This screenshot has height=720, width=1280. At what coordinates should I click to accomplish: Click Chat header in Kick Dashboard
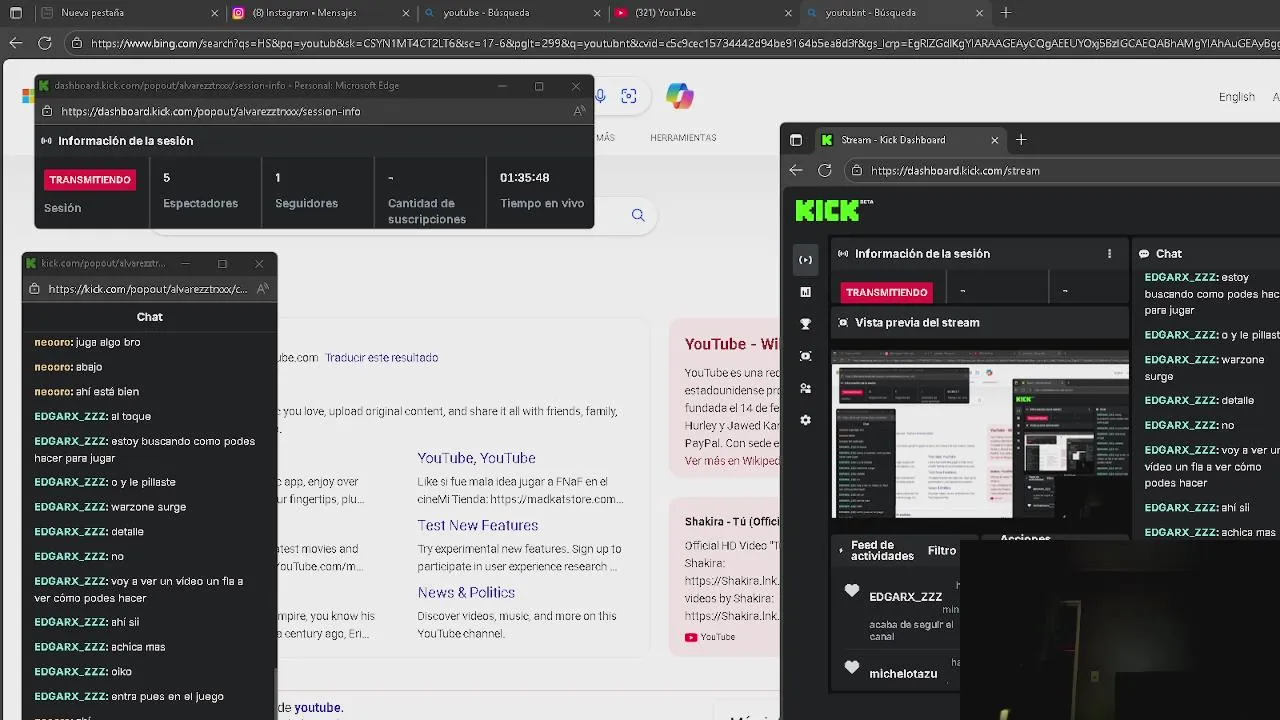point(1168,254)
